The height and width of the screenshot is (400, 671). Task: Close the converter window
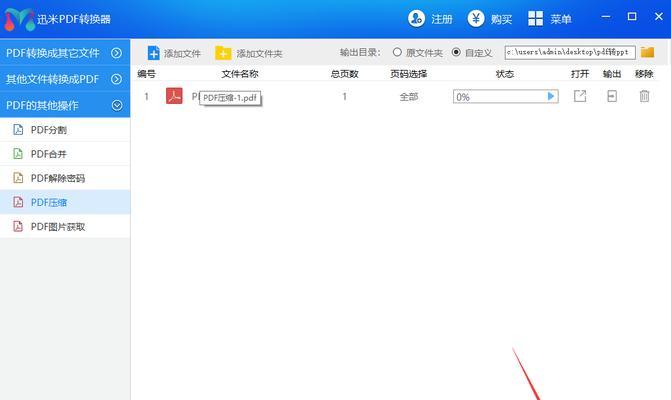[659, 17]
